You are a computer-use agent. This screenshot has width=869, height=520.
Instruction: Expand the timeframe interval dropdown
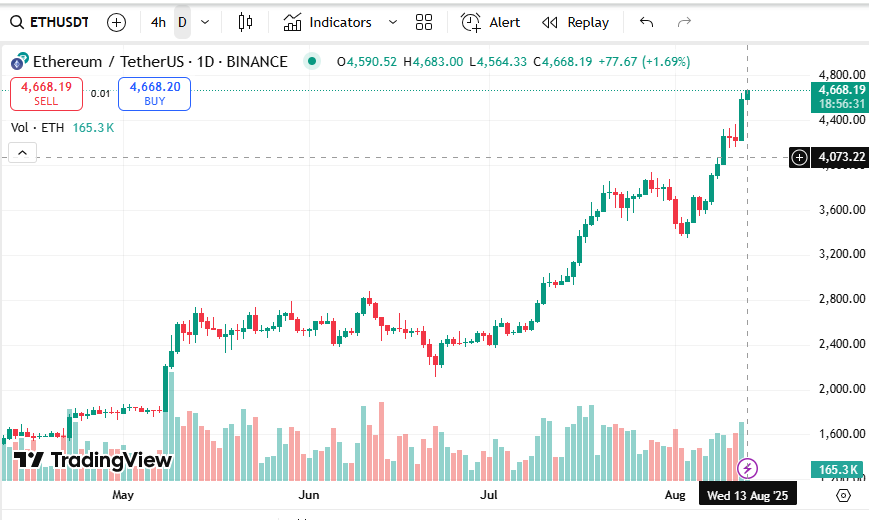tap(205, 22)
